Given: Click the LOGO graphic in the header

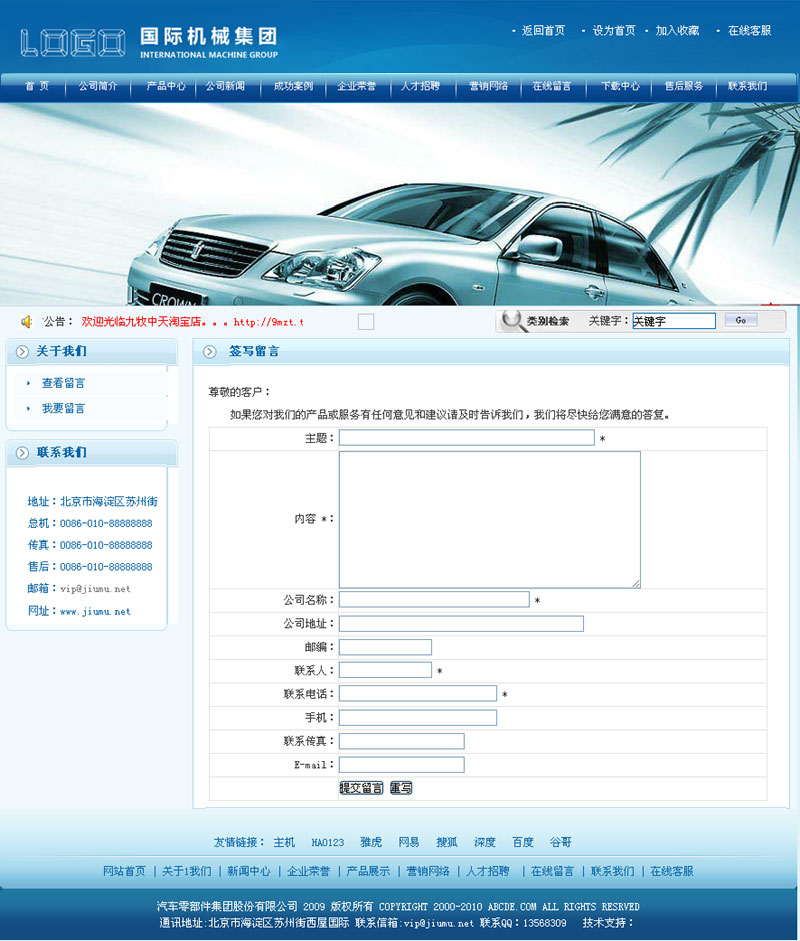Looking at the screenshot, I should pyautogui.click(x=73, y=43).
